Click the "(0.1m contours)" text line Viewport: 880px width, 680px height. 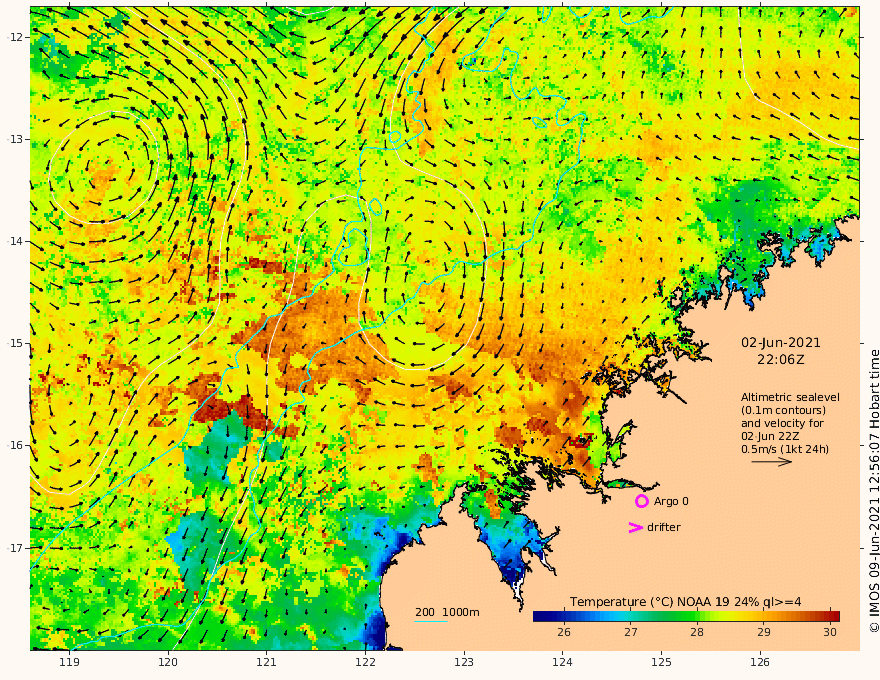(x=783, y=410)
